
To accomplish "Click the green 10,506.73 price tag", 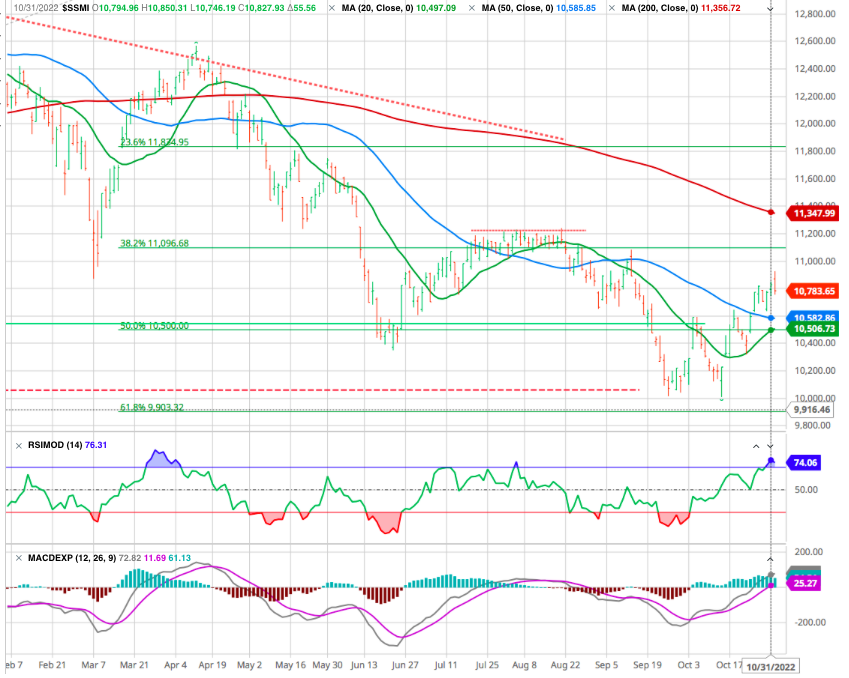I will [813, 329].
